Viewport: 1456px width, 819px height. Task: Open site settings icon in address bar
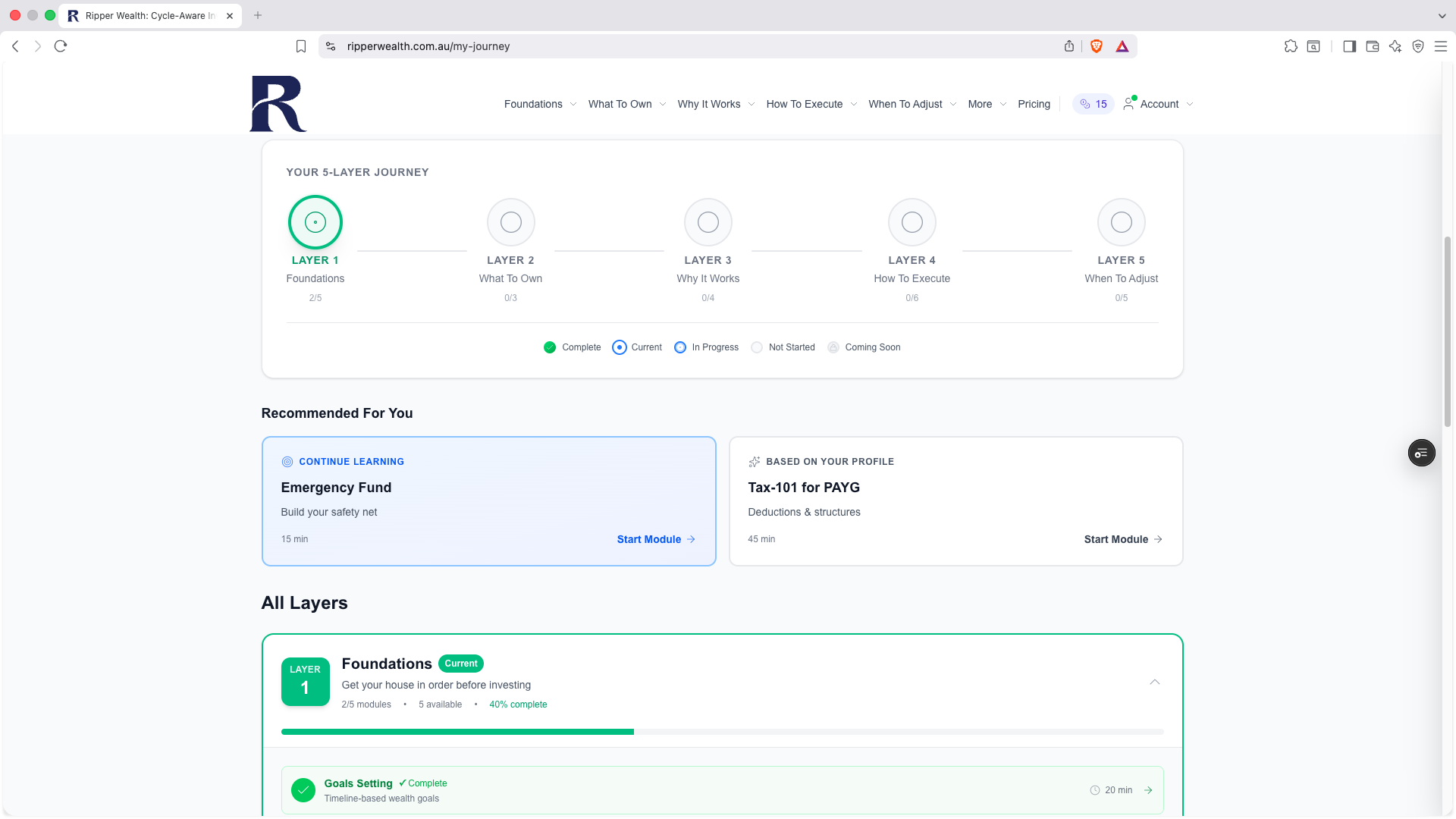pos(331,46)
